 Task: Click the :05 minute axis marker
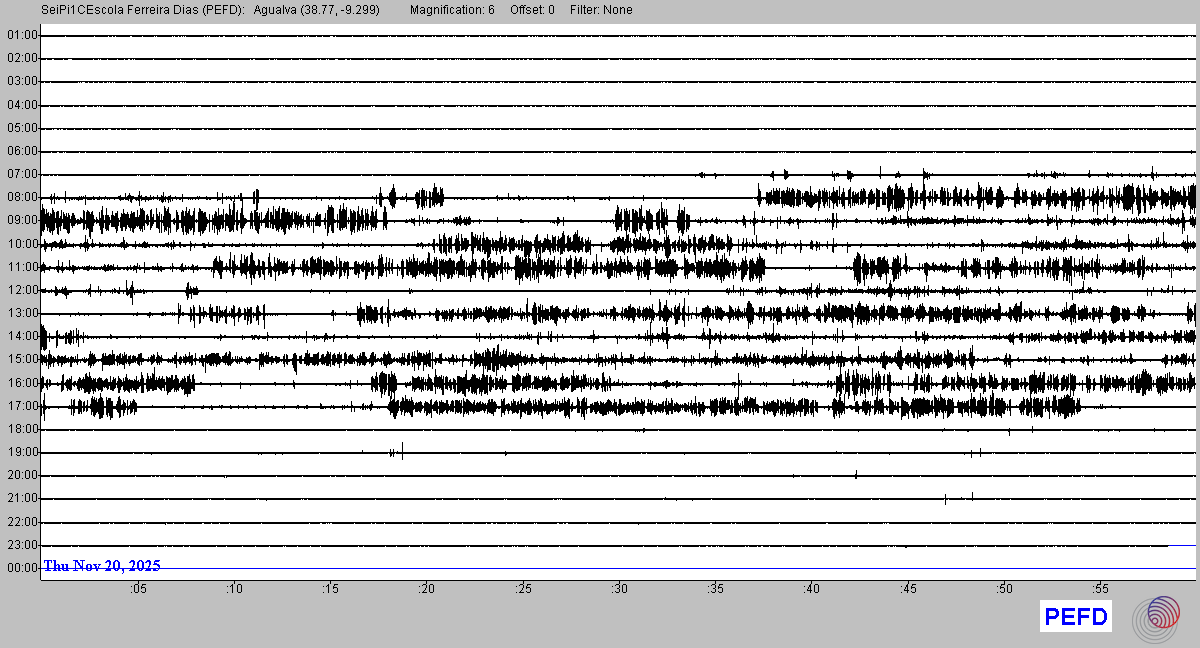(138, 589)
